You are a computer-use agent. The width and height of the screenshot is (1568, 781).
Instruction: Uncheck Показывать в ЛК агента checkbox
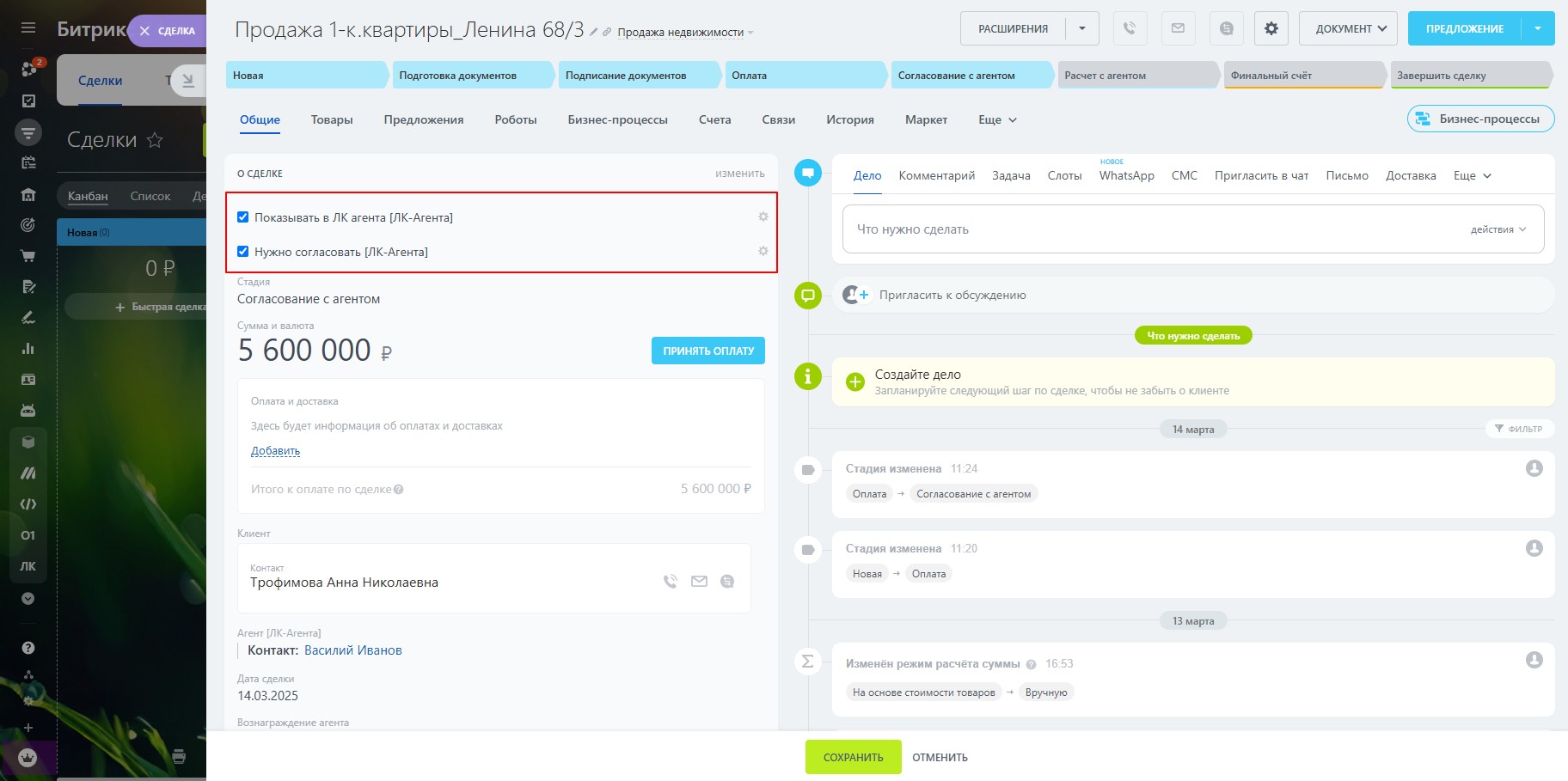coord(243,217)
